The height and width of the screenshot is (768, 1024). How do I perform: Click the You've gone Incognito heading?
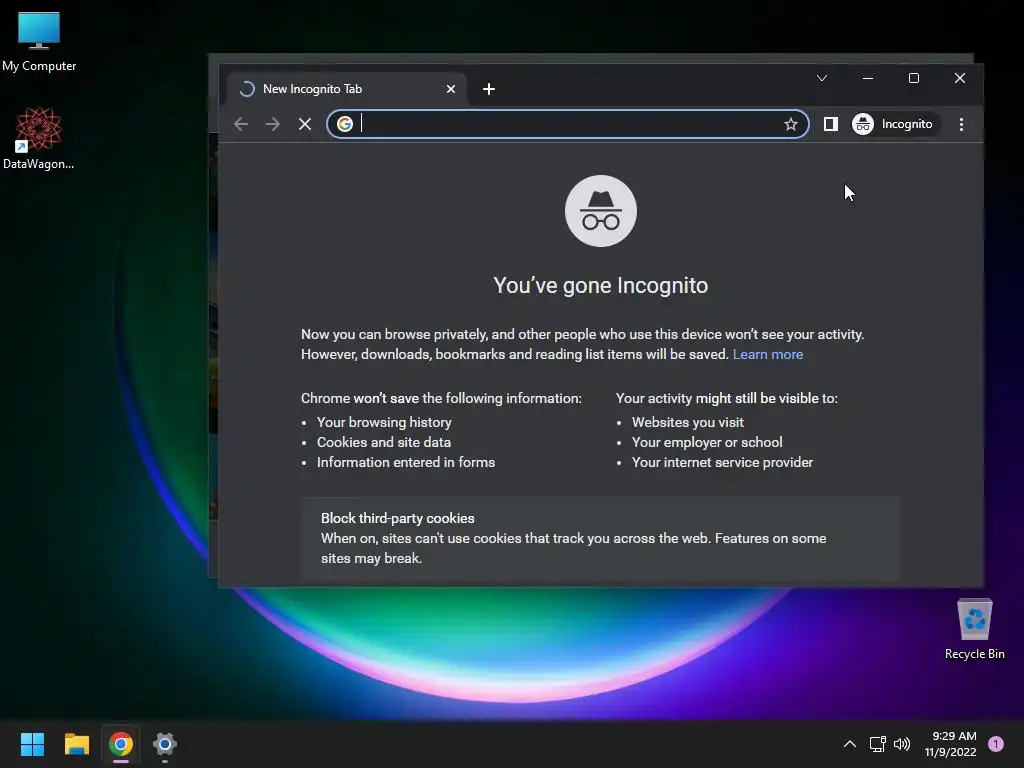click(x=600, y=285)
